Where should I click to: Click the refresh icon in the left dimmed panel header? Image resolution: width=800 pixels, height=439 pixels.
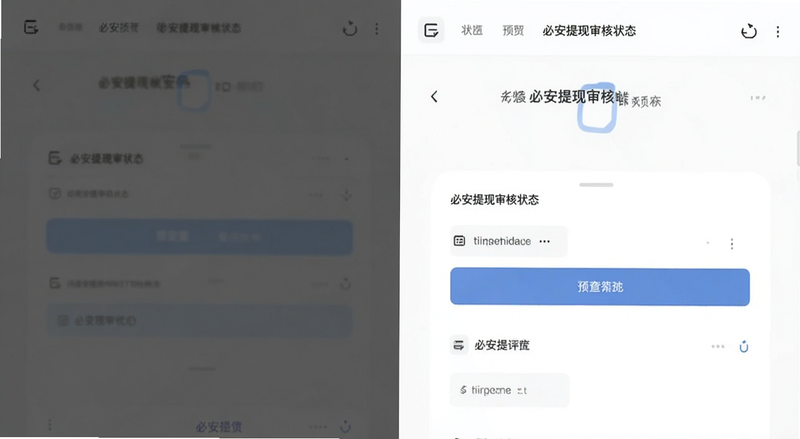pyautogui.click(x=349, y=29)
